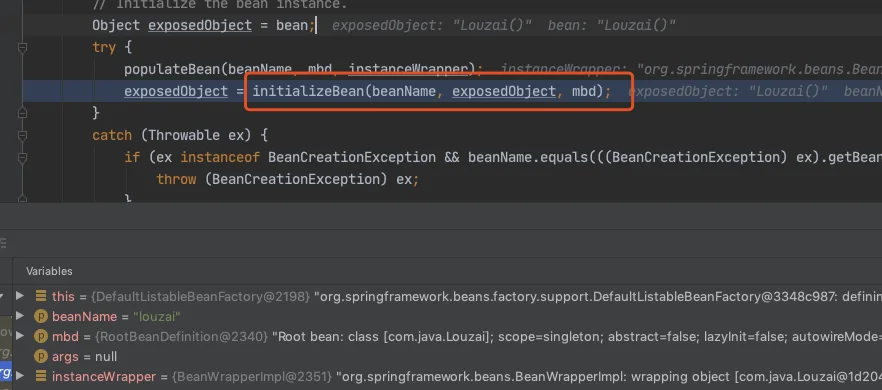Expand the instanceWrapper variable node
Viewport: 882px width, 390px height.
click(x=20, y=375)
